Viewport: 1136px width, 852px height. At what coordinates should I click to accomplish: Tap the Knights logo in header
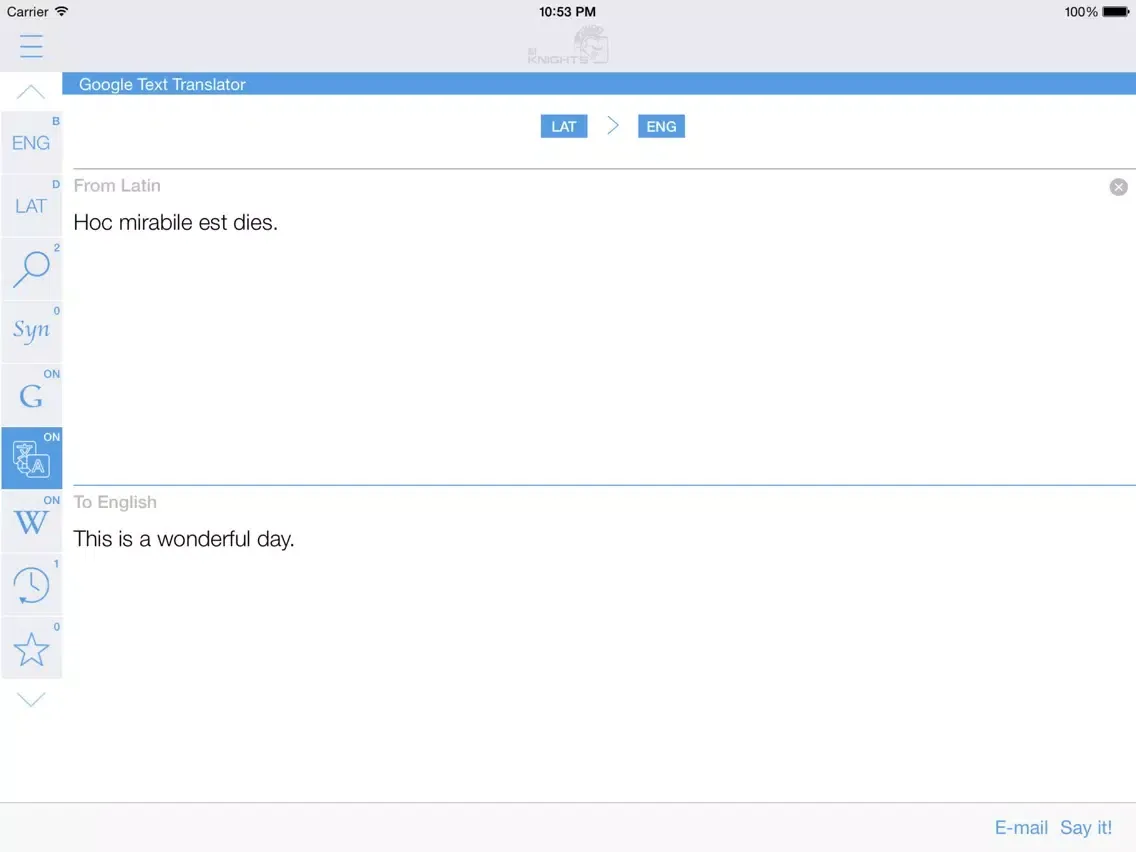pos(569,47)
